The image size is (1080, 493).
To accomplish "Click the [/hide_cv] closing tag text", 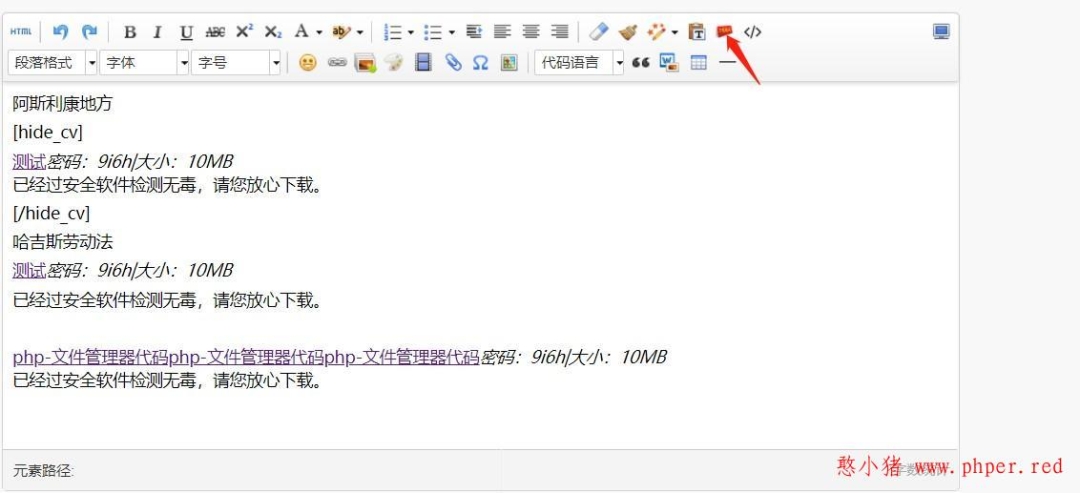I will click(51, 213).
